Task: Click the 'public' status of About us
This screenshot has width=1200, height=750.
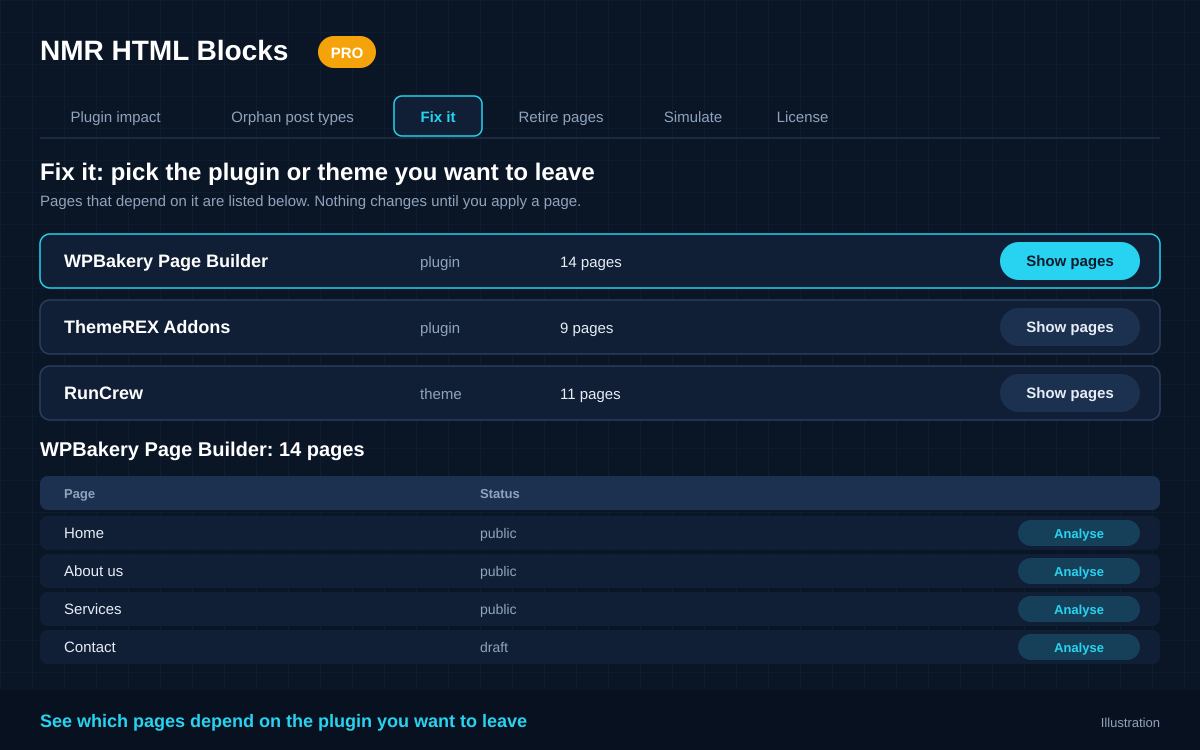Action: click(x=498, y=571)
